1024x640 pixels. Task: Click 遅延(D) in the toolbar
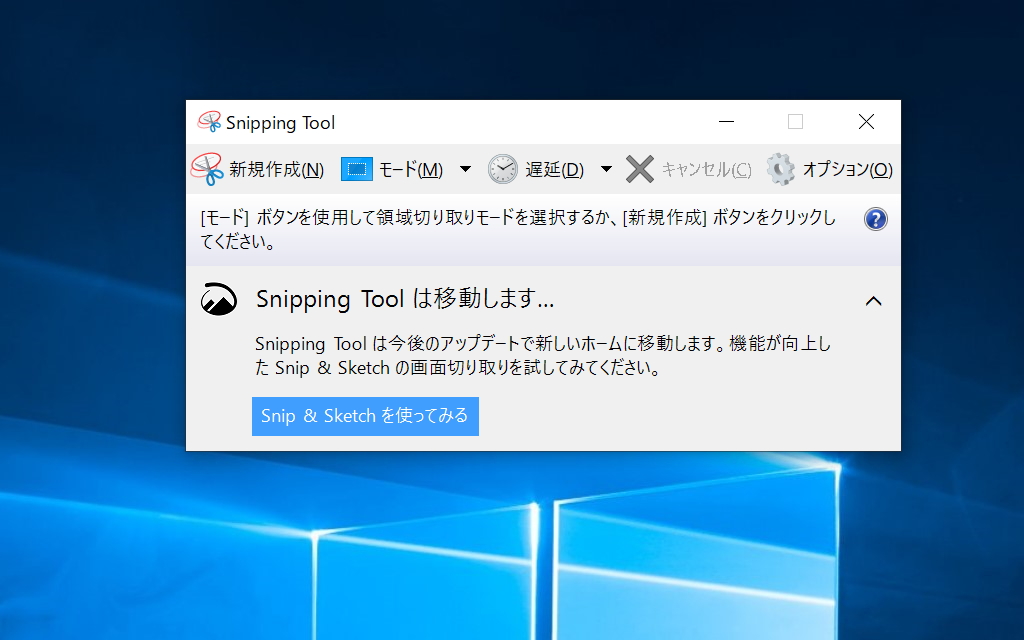[x=553, y=169]
